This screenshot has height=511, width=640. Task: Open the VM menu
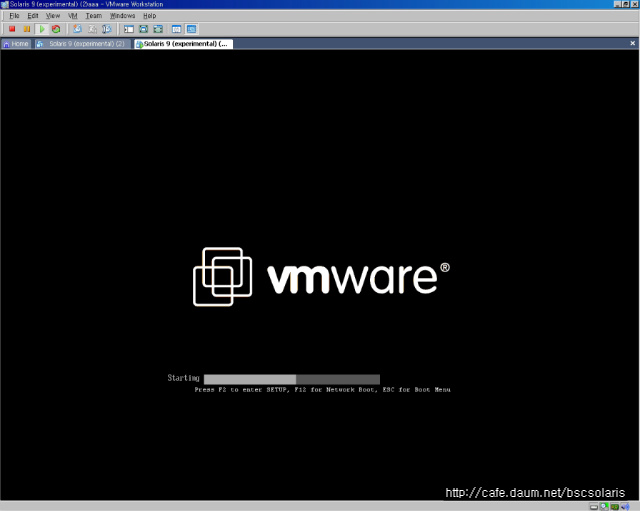73,16
